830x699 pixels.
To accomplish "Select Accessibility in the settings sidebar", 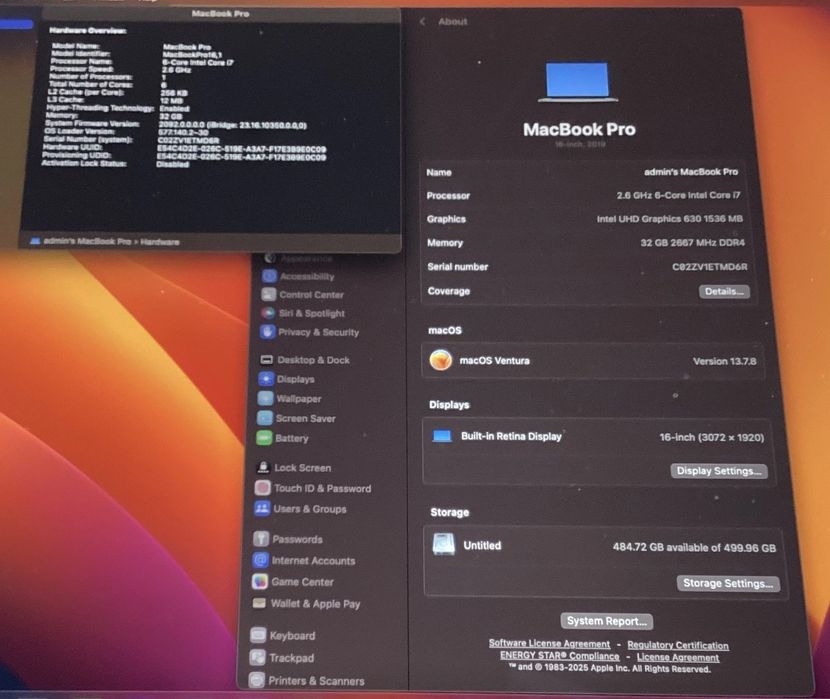I will pyautogui.click(x=307, y=276).
